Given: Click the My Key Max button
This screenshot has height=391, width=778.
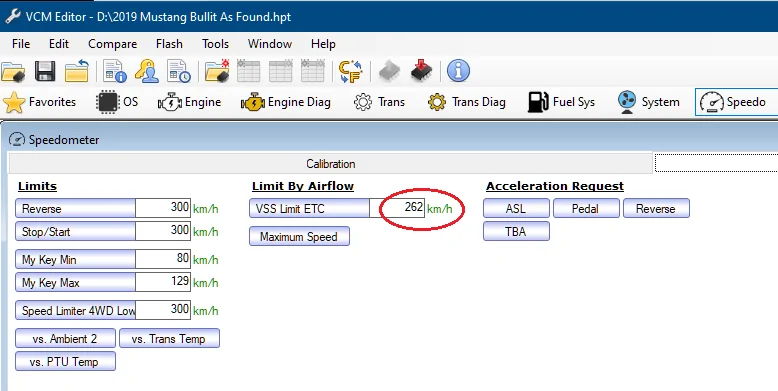Looking at the screenshot, I should coord(75,282).
